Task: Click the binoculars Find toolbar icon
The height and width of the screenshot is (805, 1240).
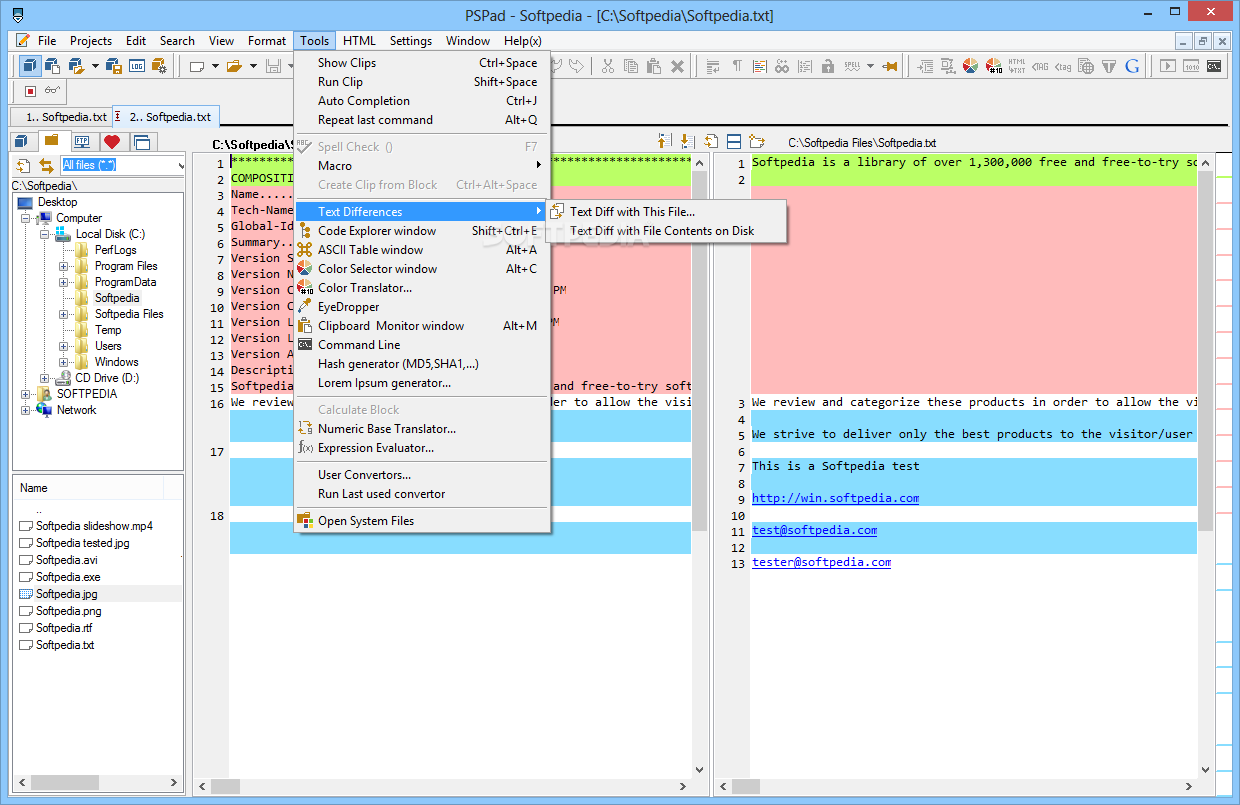Action: pos(782,66)
